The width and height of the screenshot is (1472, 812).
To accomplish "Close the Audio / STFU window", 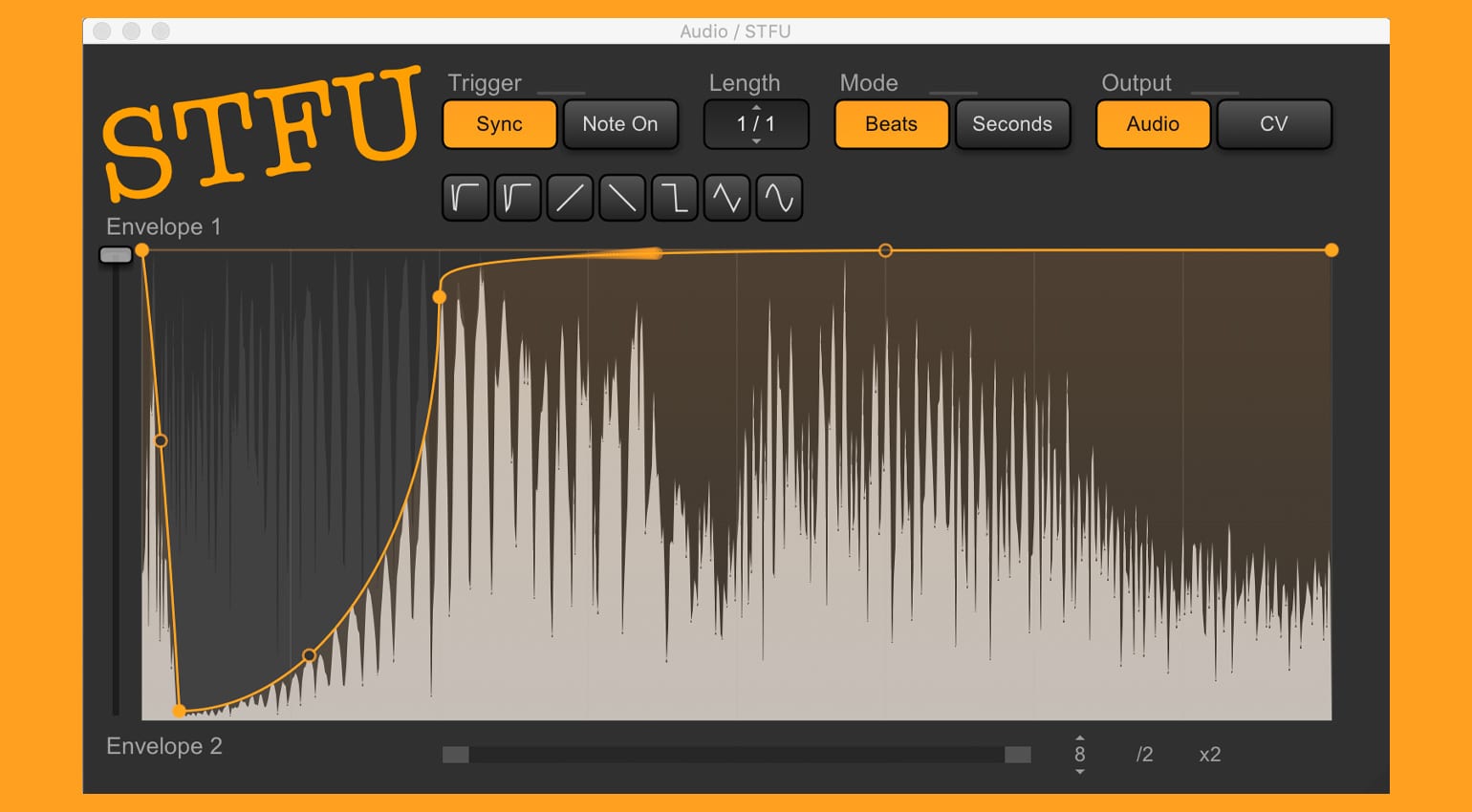I will [102, 32].
